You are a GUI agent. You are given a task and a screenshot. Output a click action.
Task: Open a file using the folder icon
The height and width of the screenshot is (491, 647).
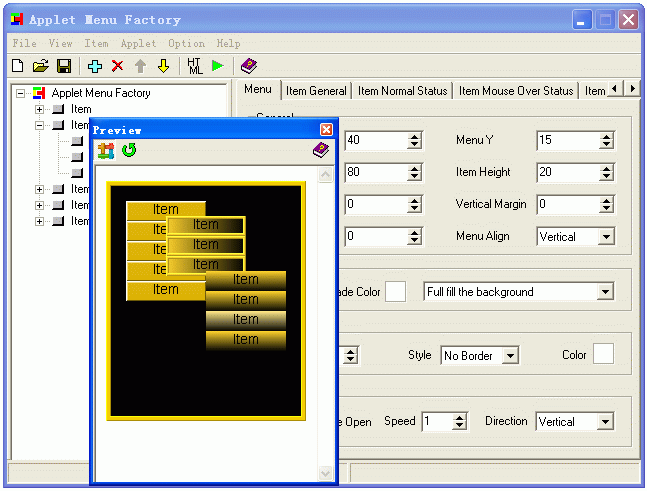40,66
